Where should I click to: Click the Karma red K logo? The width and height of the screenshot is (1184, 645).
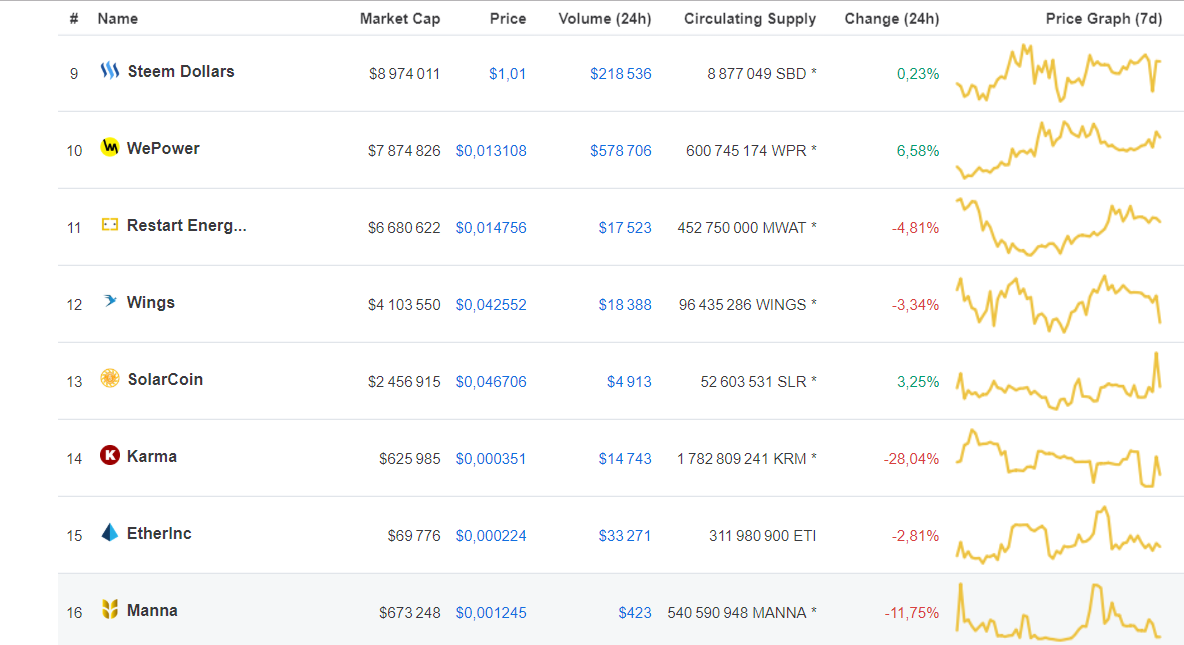pyautogui.click(x=109, y=455)
